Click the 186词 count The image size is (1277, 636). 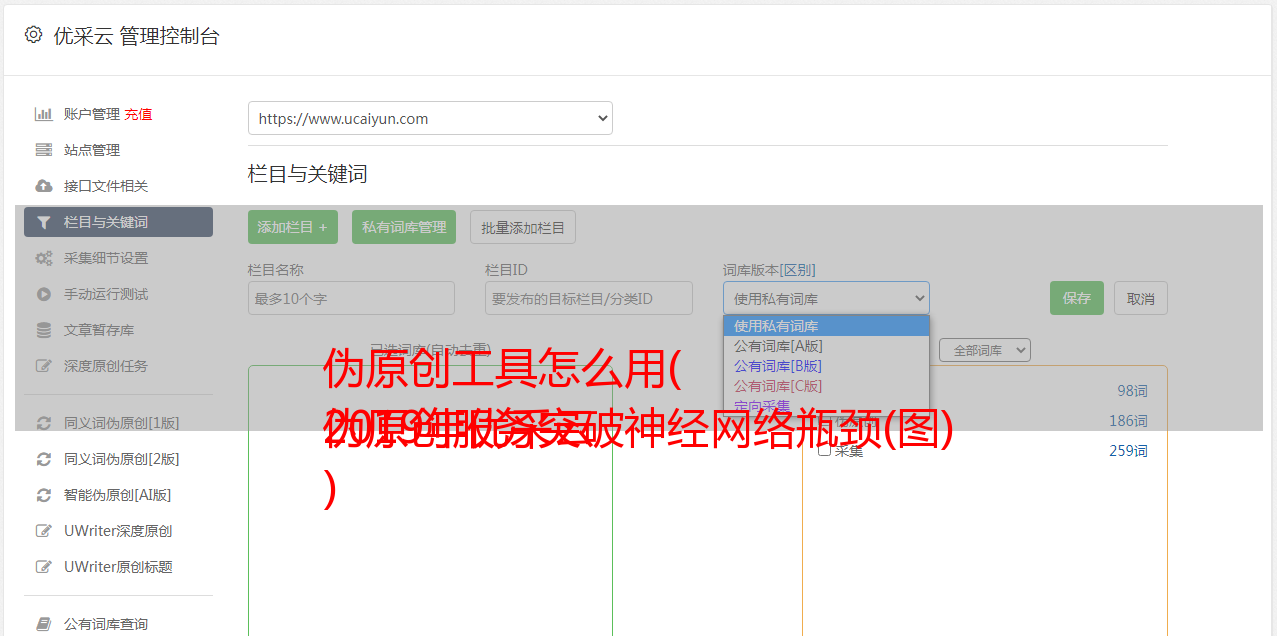coord(1128,421)
